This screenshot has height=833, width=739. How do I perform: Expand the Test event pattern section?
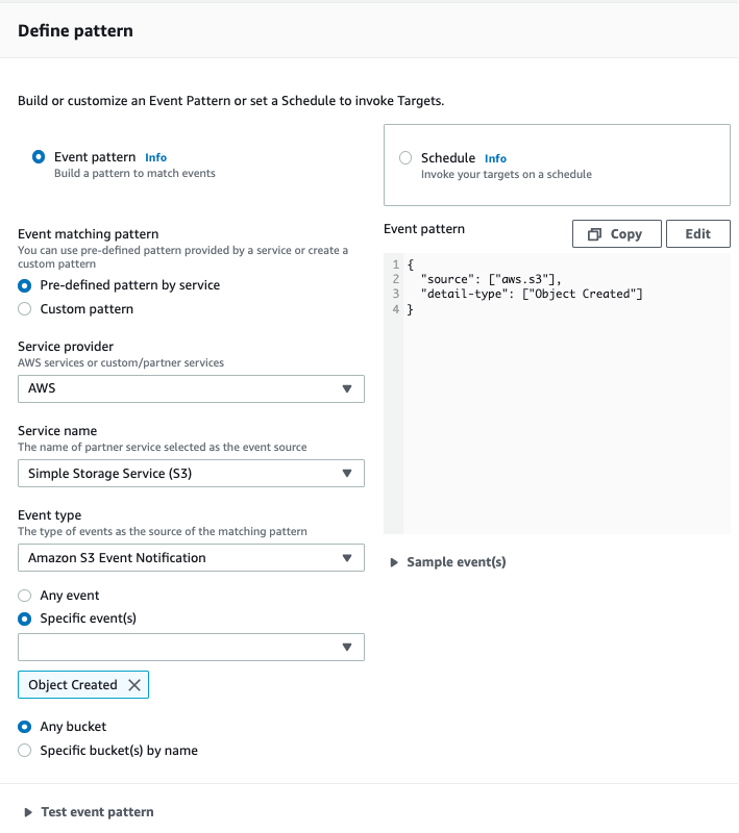click(89, 812)
